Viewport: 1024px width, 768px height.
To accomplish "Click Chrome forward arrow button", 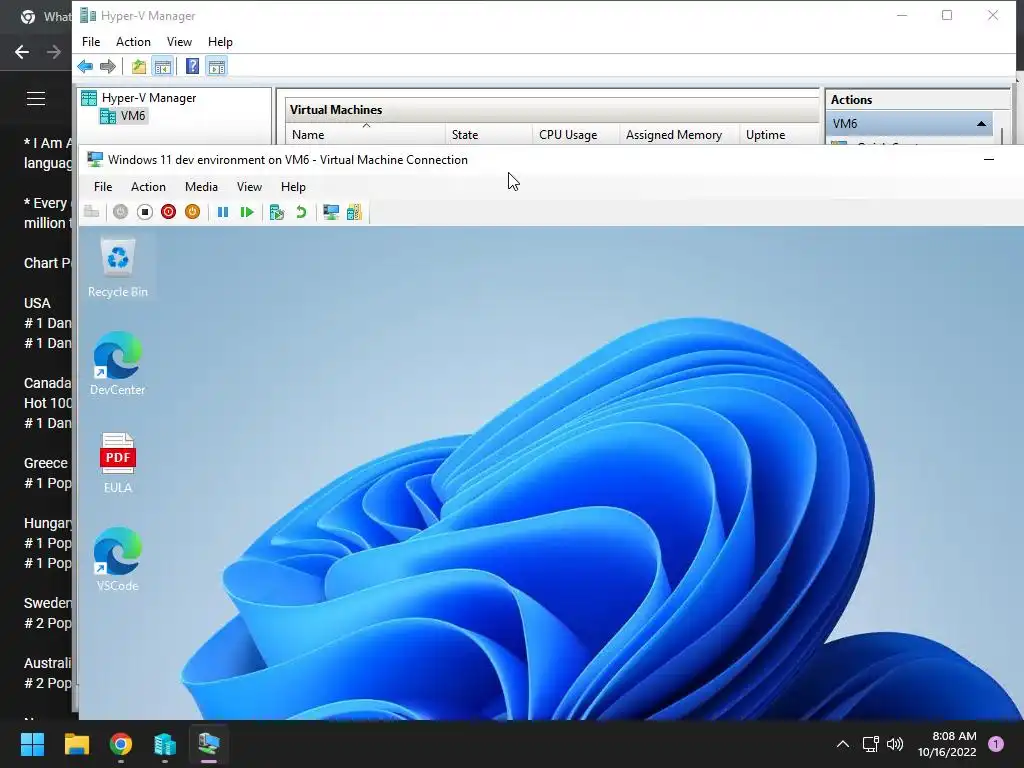I will click(x=54, y=52).
